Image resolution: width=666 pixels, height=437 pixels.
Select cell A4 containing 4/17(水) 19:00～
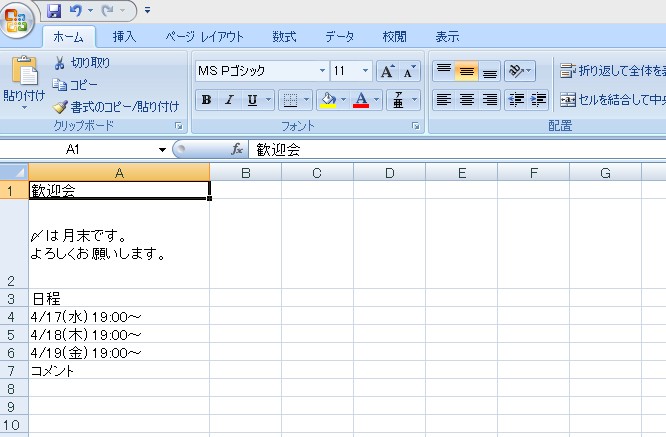[x=118, y=317]
